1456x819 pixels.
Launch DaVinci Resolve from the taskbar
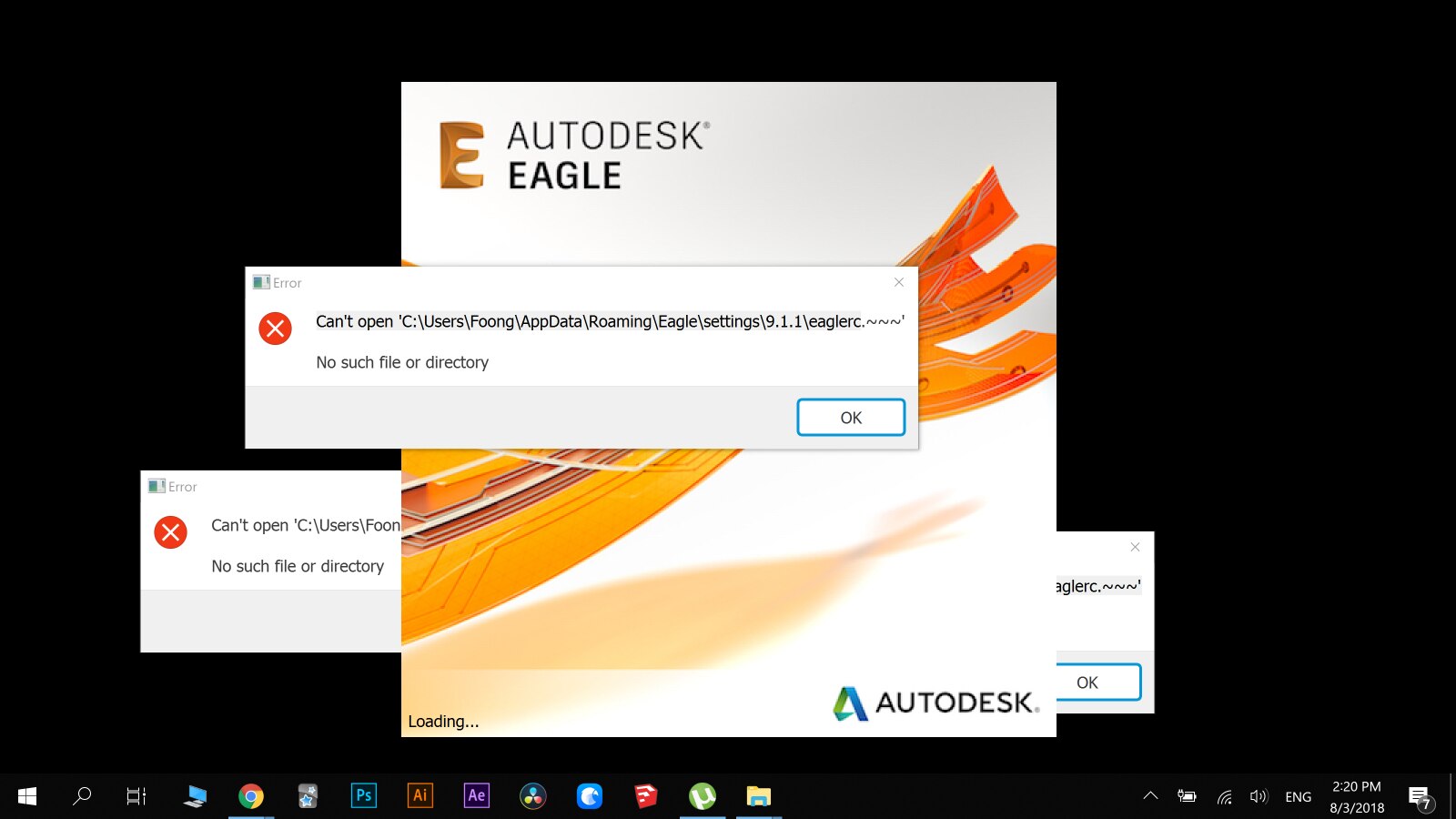(x=533, y=796)
